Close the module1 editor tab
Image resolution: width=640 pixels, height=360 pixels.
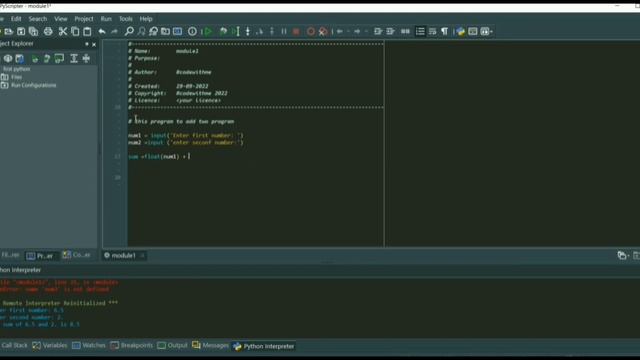[142, 256]
